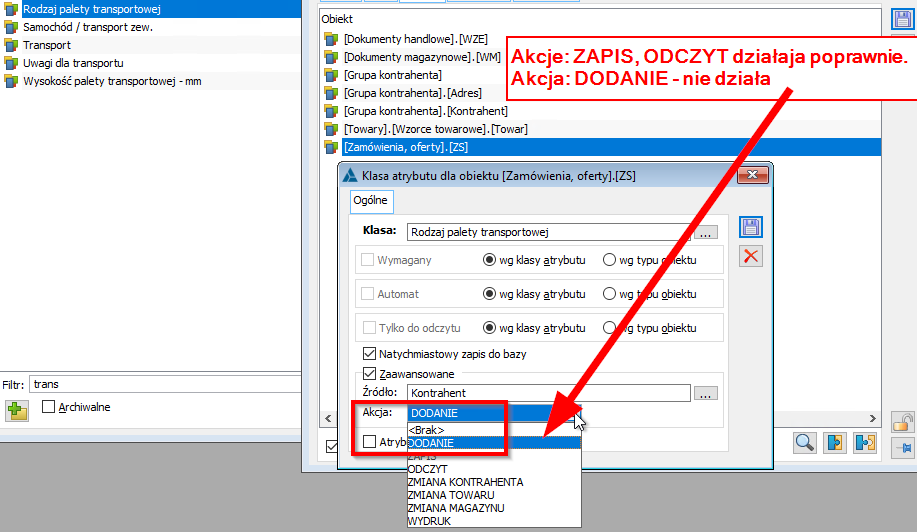Click the pin icon on the right edge
Screen dimensions: 917x532
(903, 448)
